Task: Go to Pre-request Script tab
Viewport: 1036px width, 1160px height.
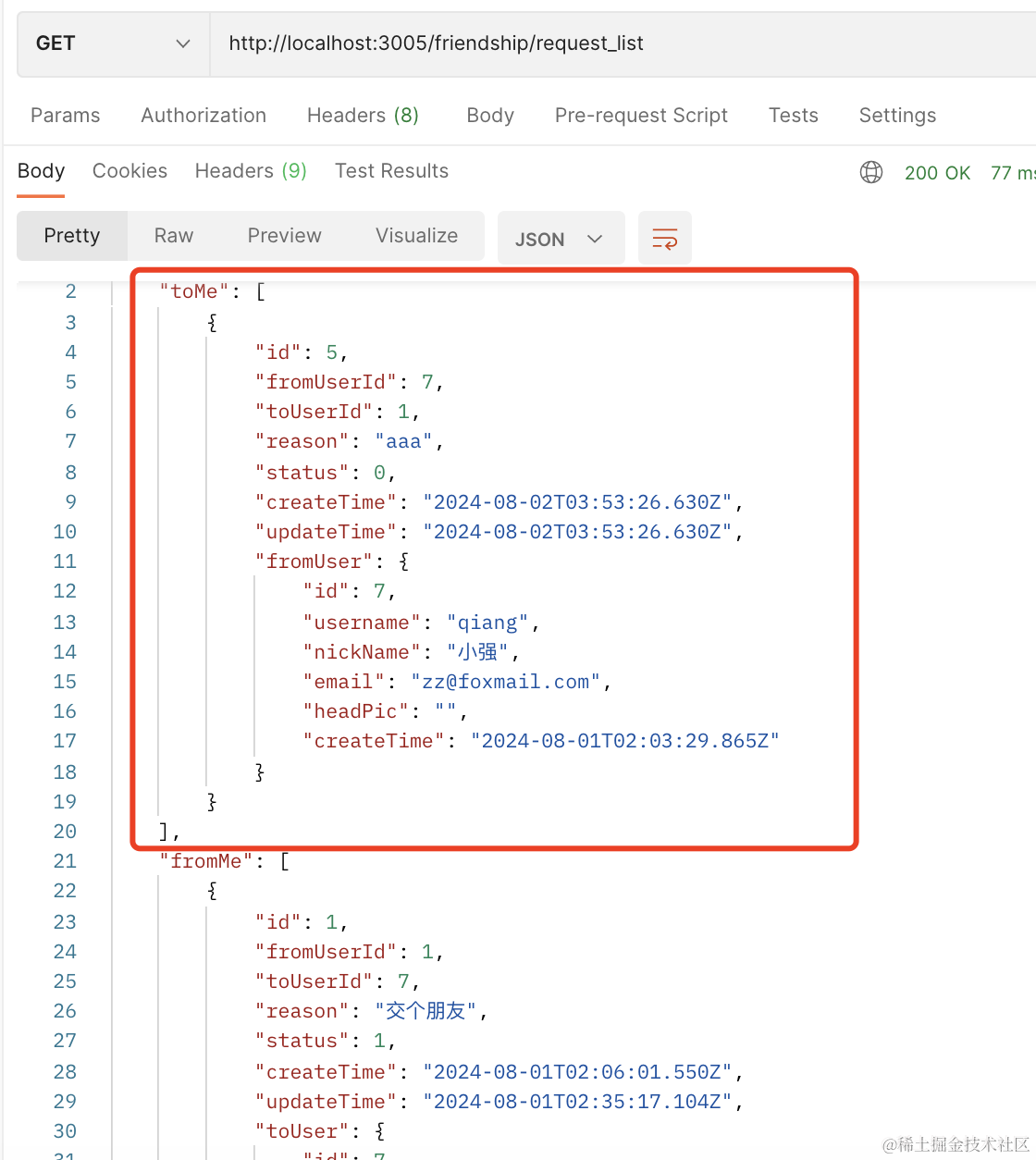Action: [x=641, y=116]
